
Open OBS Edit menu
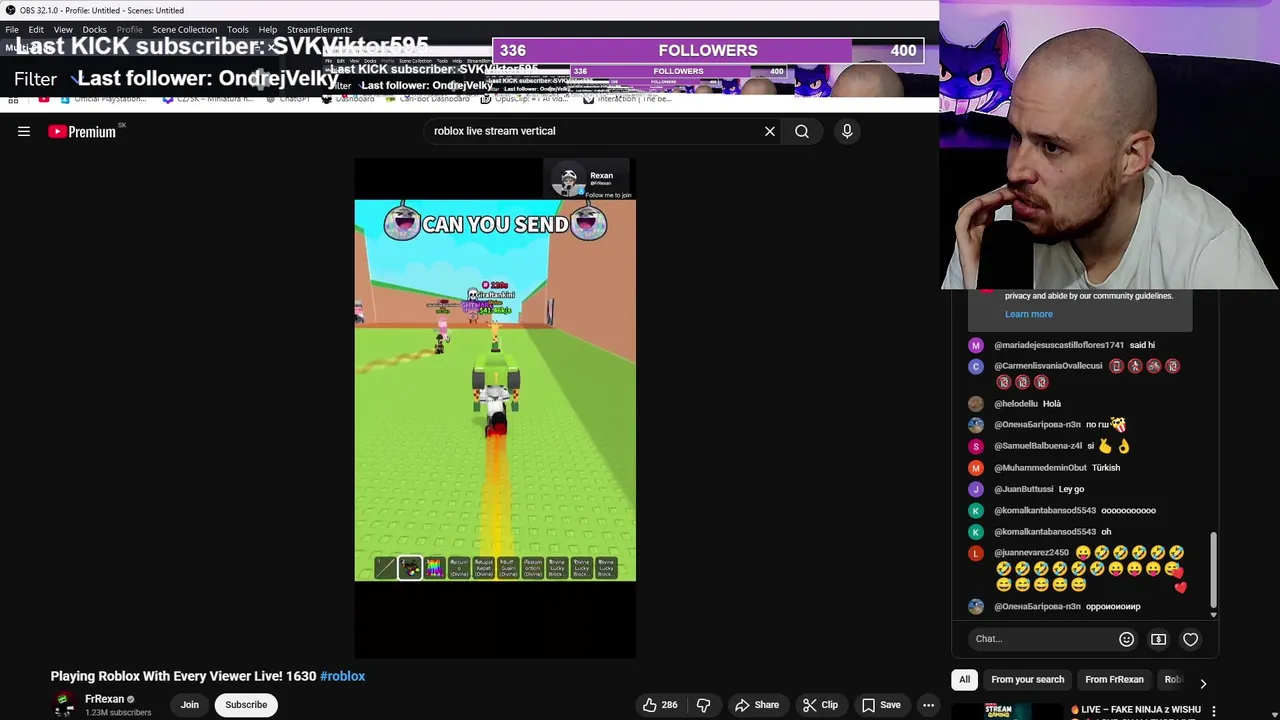(x=36, y=30)
